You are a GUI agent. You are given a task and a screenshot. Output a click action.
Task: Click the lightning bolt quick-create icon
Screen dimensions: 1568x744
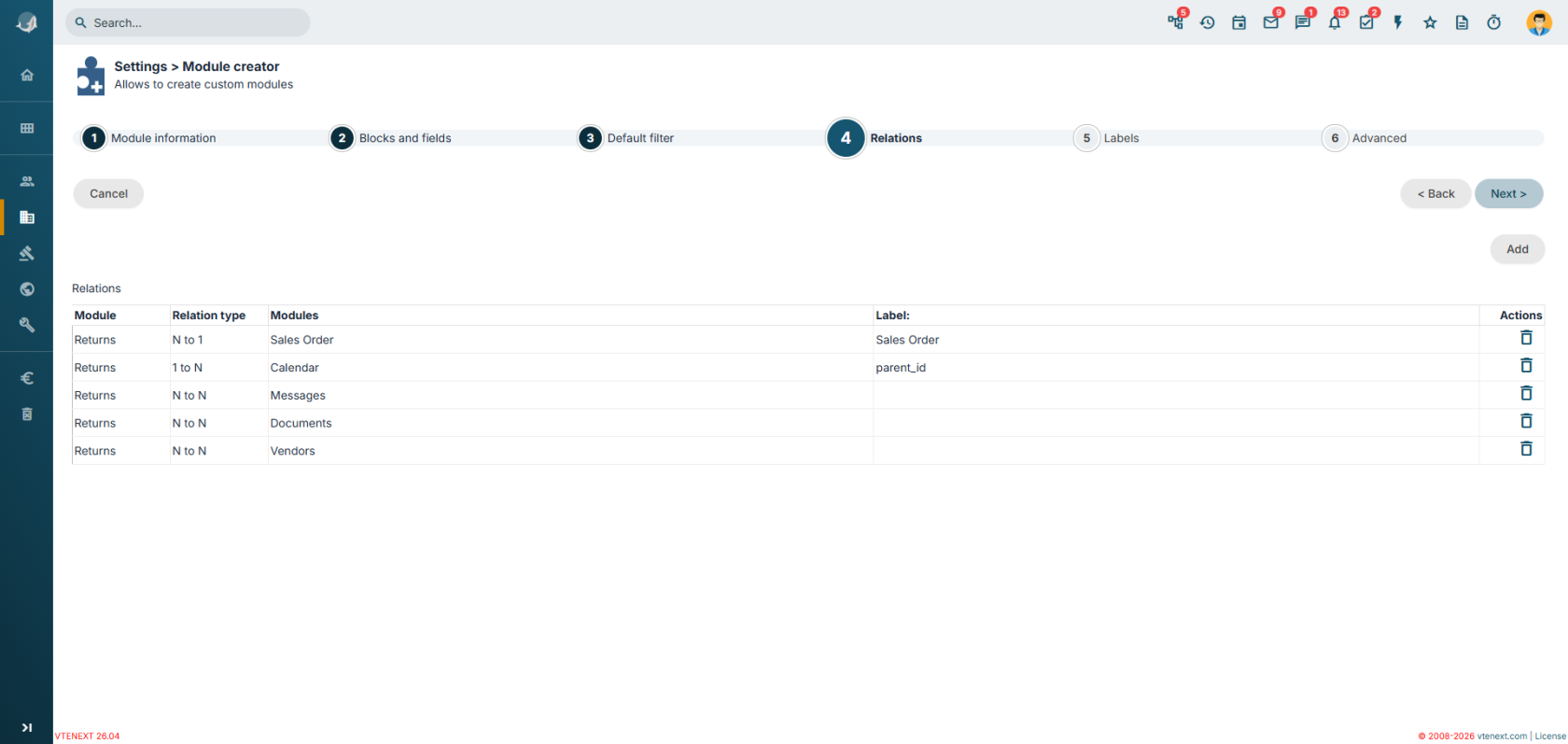[x=1398, y=22]
